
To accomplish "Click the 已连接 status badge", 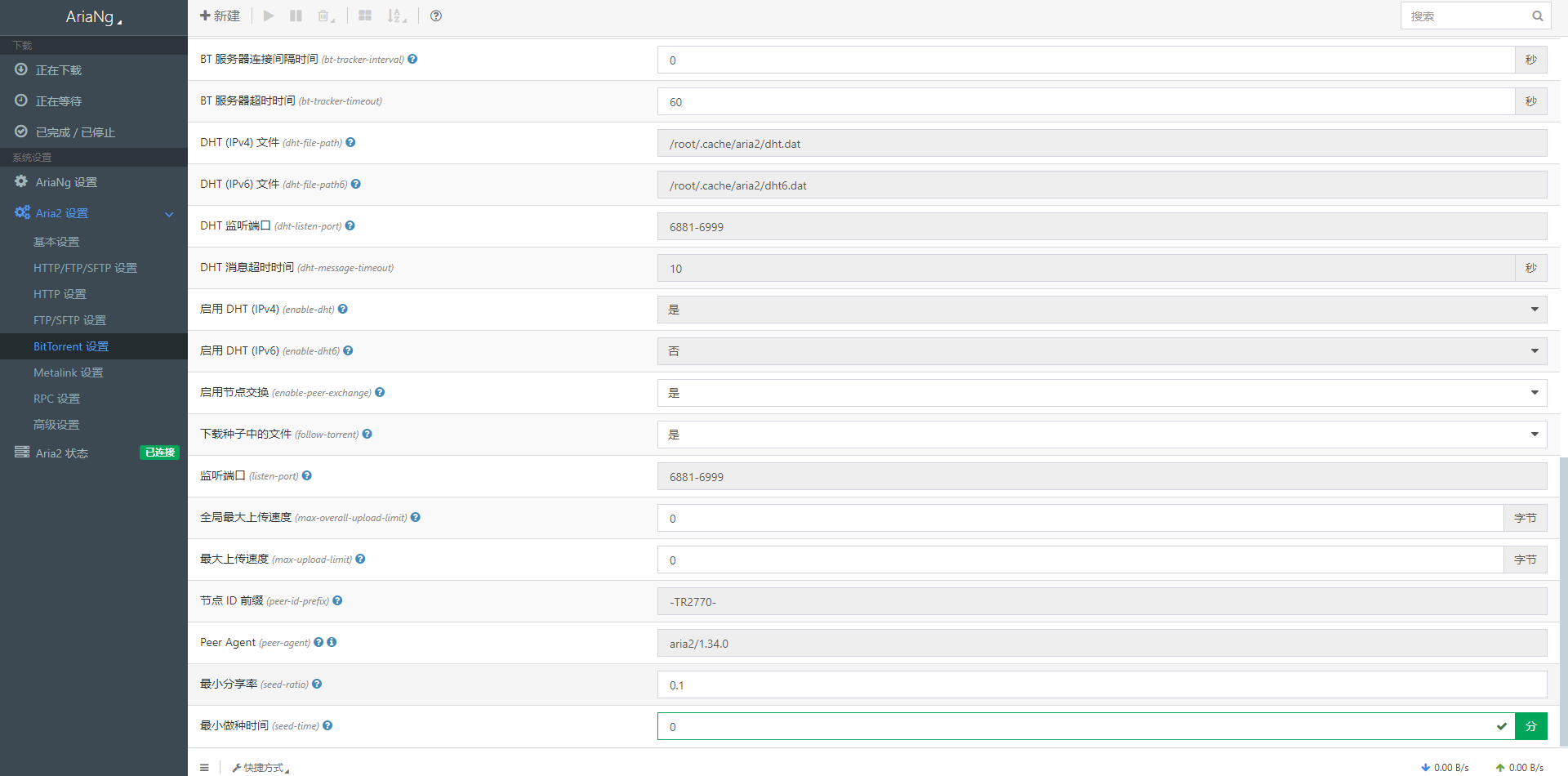I will click(x=160, y=453).
